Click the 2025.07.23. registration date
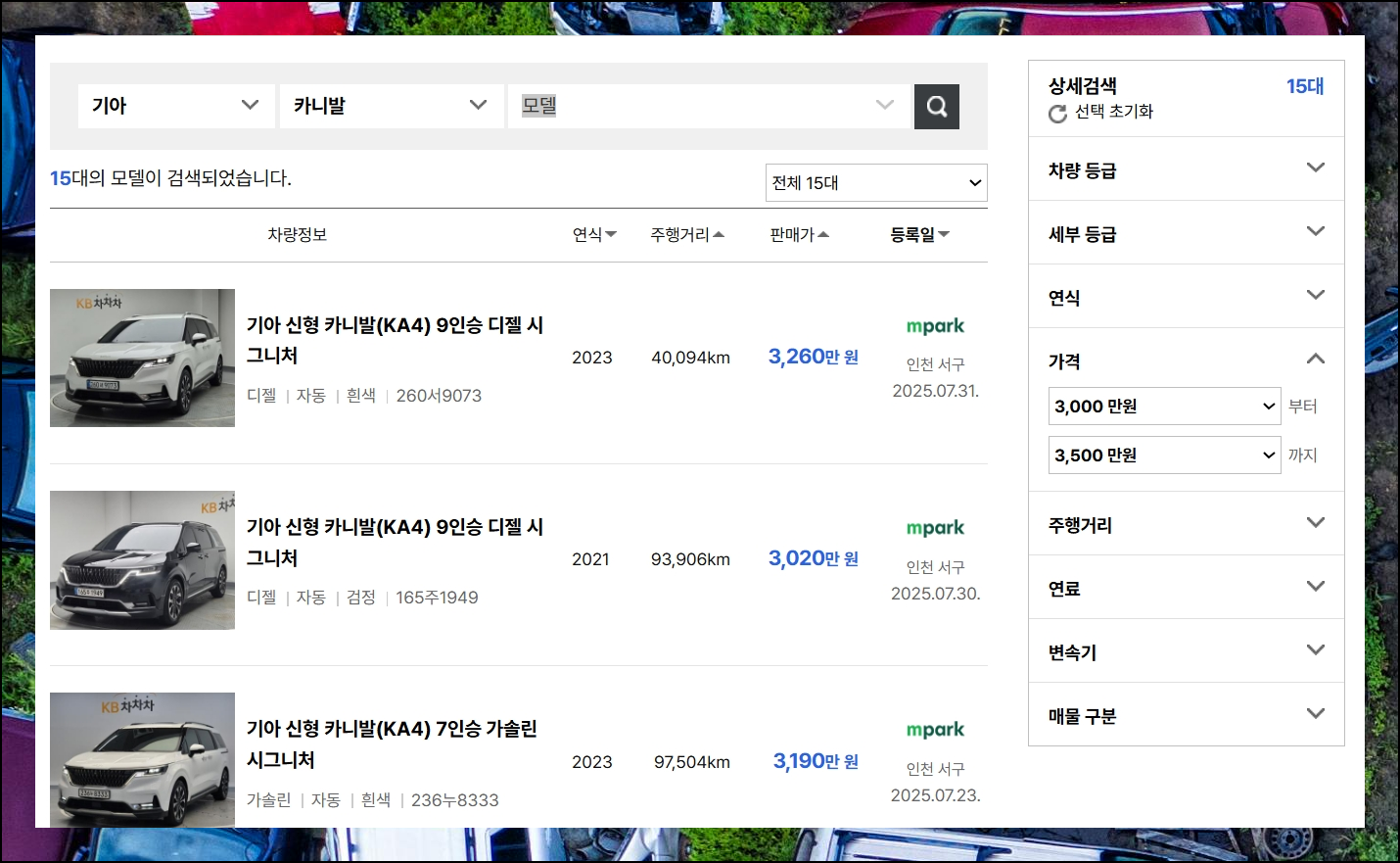The width and height of the screenshot is (1400, 863). click(x=936, y=795)
